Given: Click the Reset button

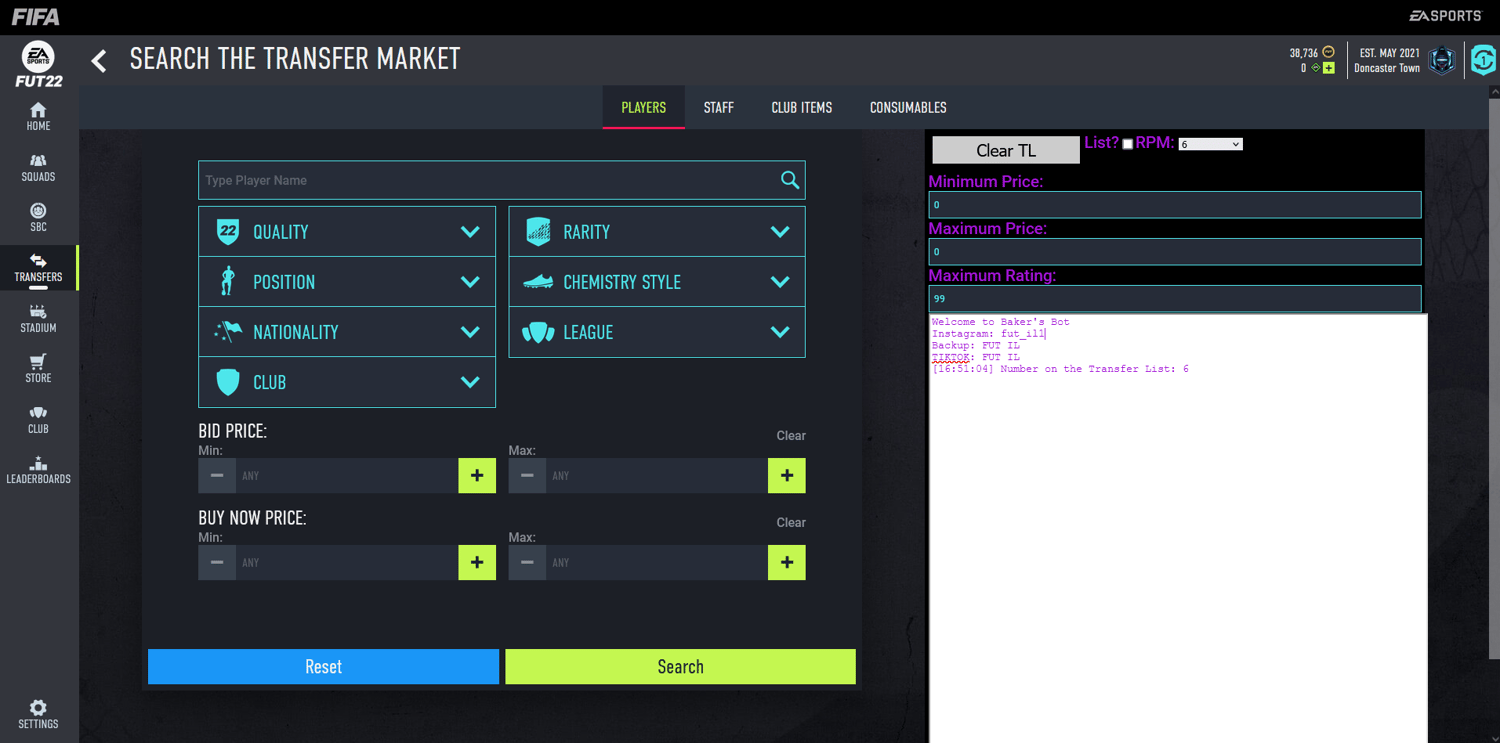Looking at the screenshot, I should (323, 667).
